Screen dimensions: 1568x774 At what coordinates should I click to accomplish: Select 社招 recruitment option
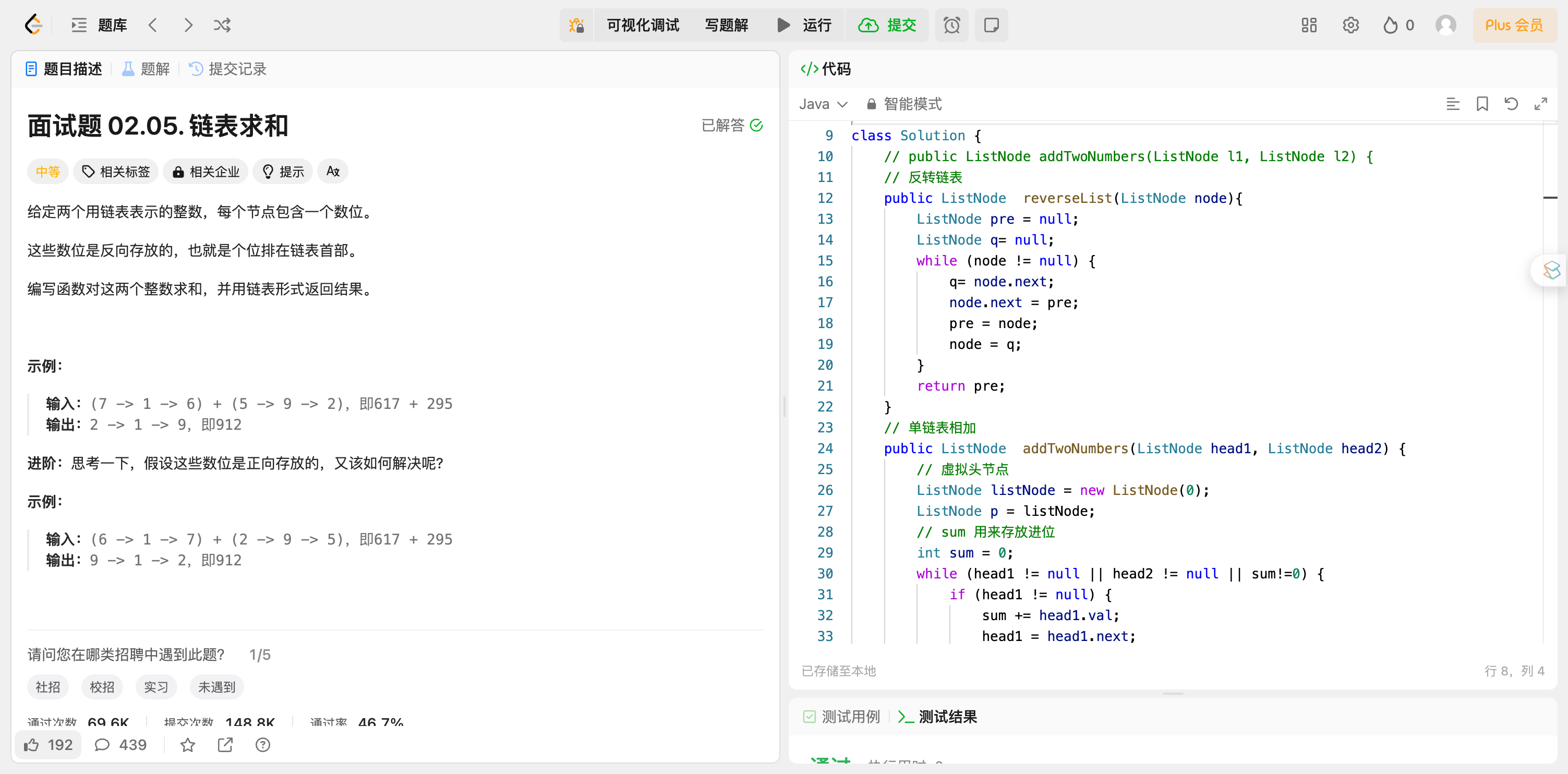pos(48,686)
